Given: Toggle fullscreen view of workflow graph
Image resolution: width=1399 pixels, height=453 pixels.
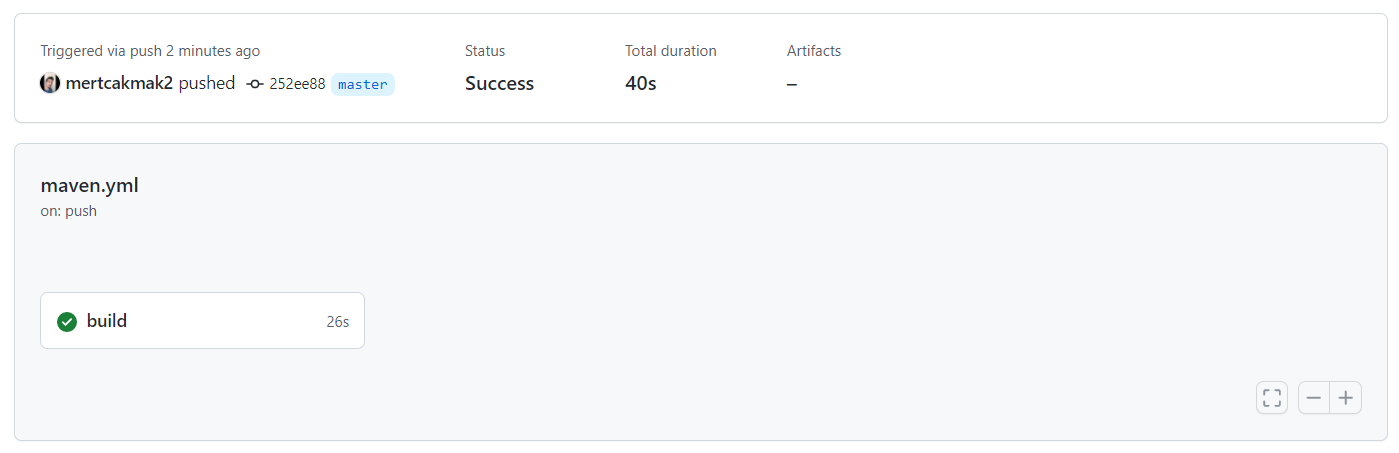Looking at the screenshot, I should (x=1272, y=398).
